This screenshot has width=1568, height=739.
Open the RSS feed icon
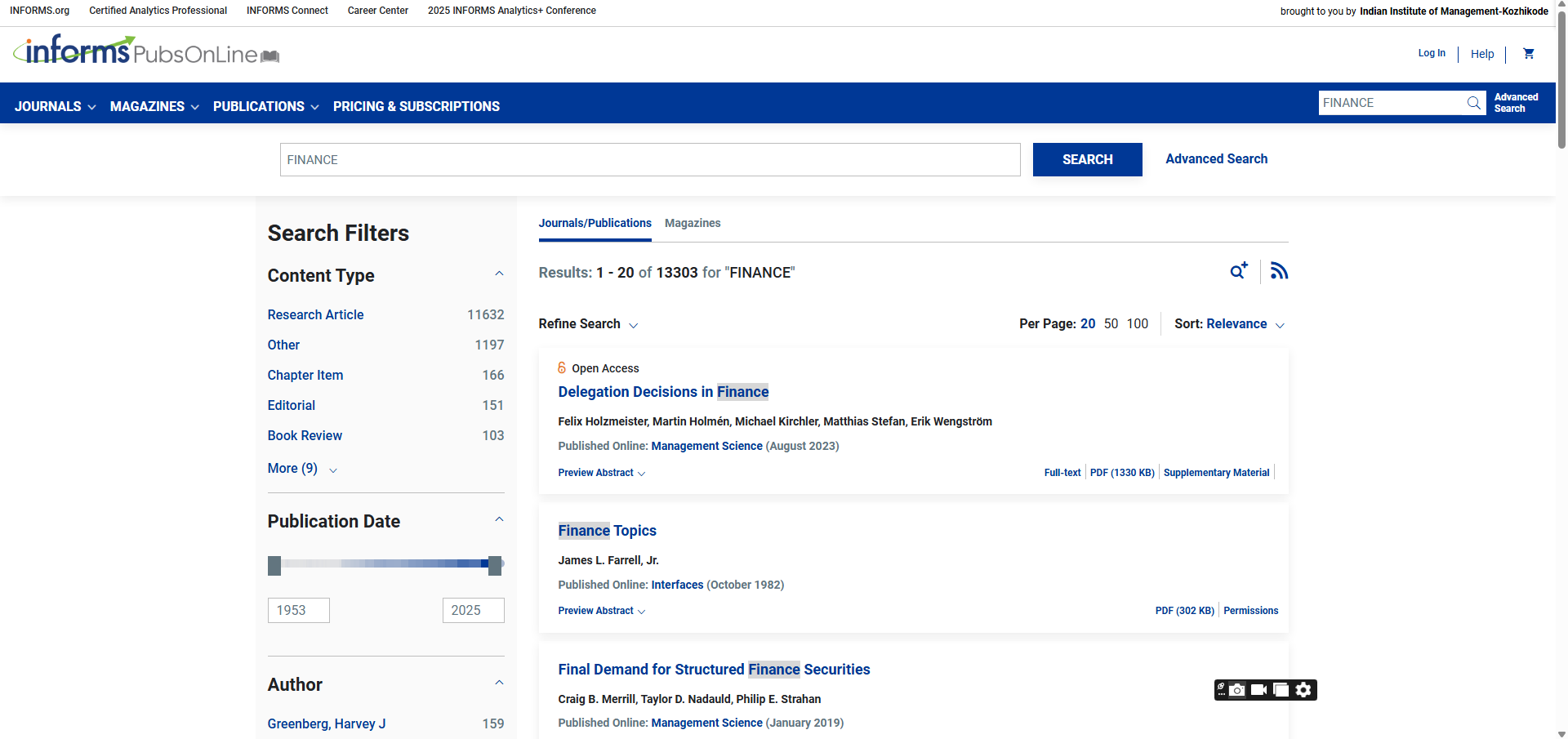[1279, 271]
